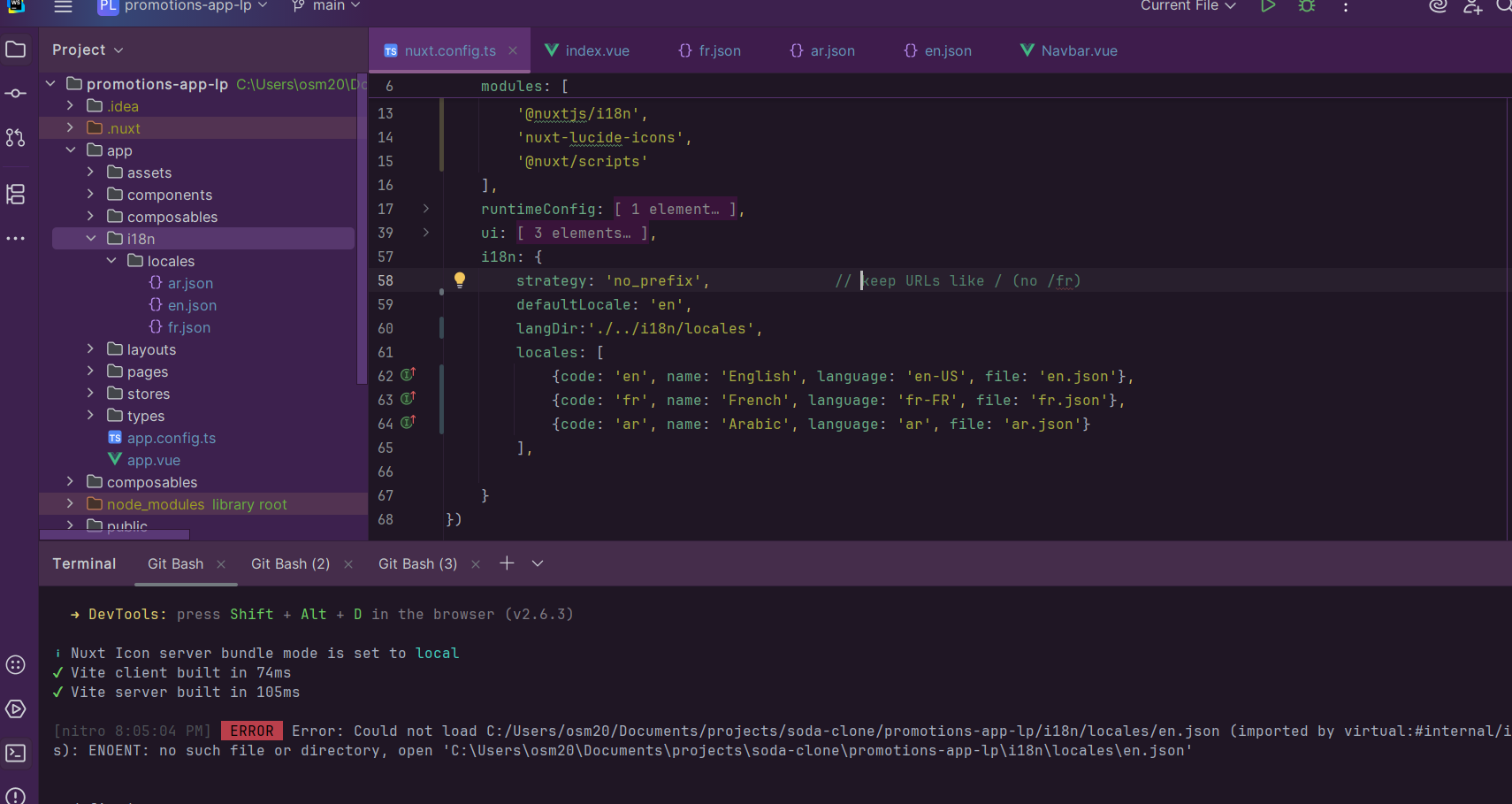Expand the folded runtimeConfig block
Viewport: 1512px width, 804px height.
coord(426,209)
